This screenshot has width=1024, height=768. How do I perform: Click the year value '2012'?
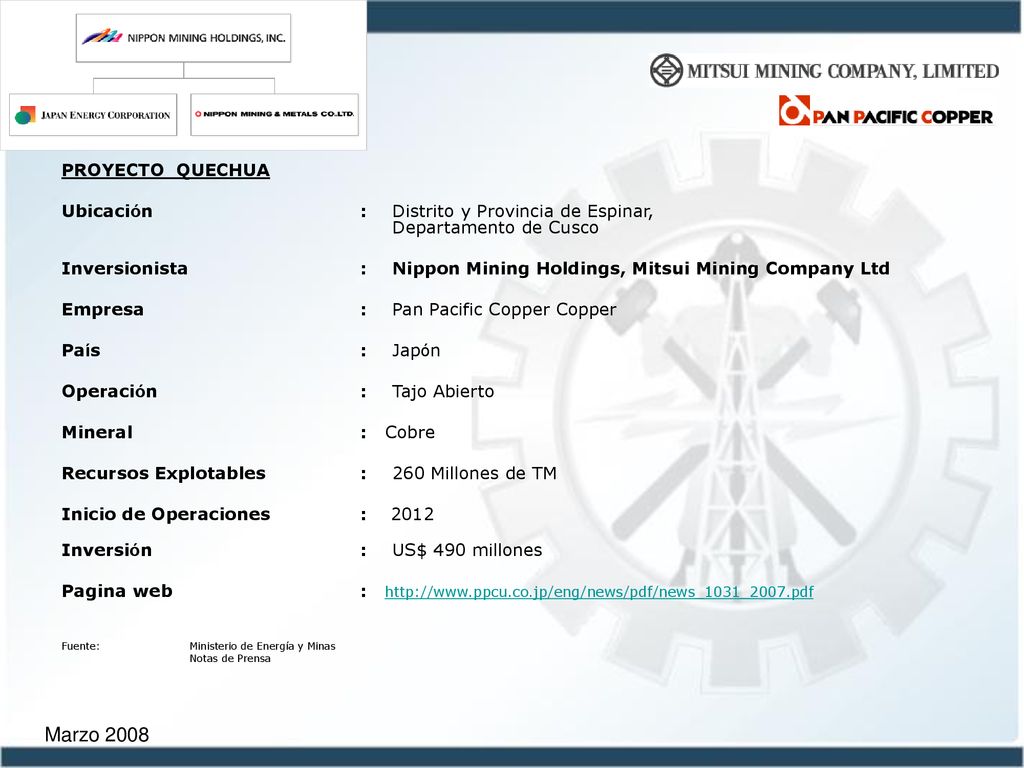(x=413, y=514)
